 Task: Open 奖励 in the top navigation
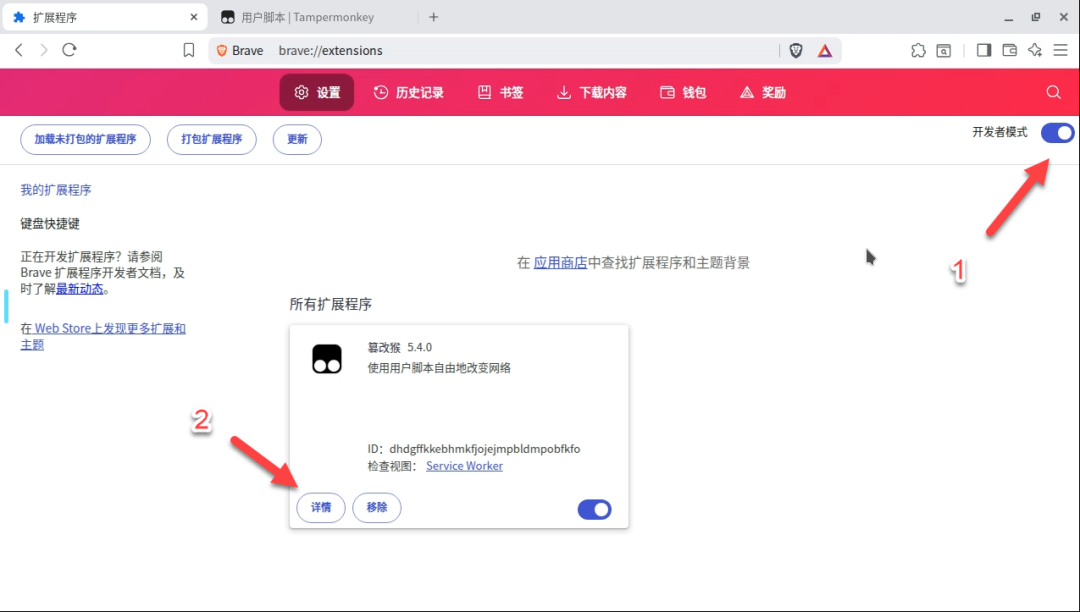(763, 92)
